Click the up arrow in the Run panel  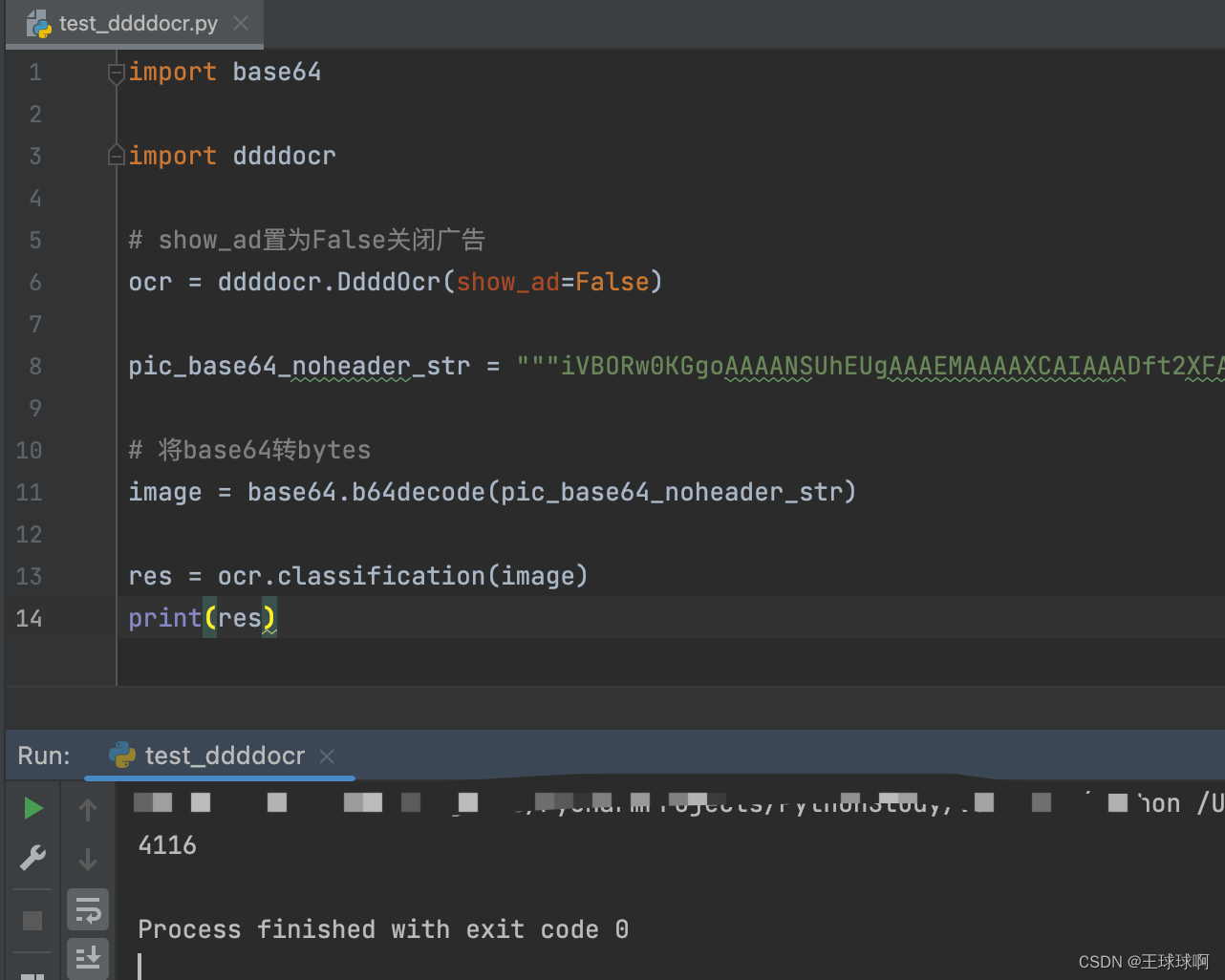point(88,810)
